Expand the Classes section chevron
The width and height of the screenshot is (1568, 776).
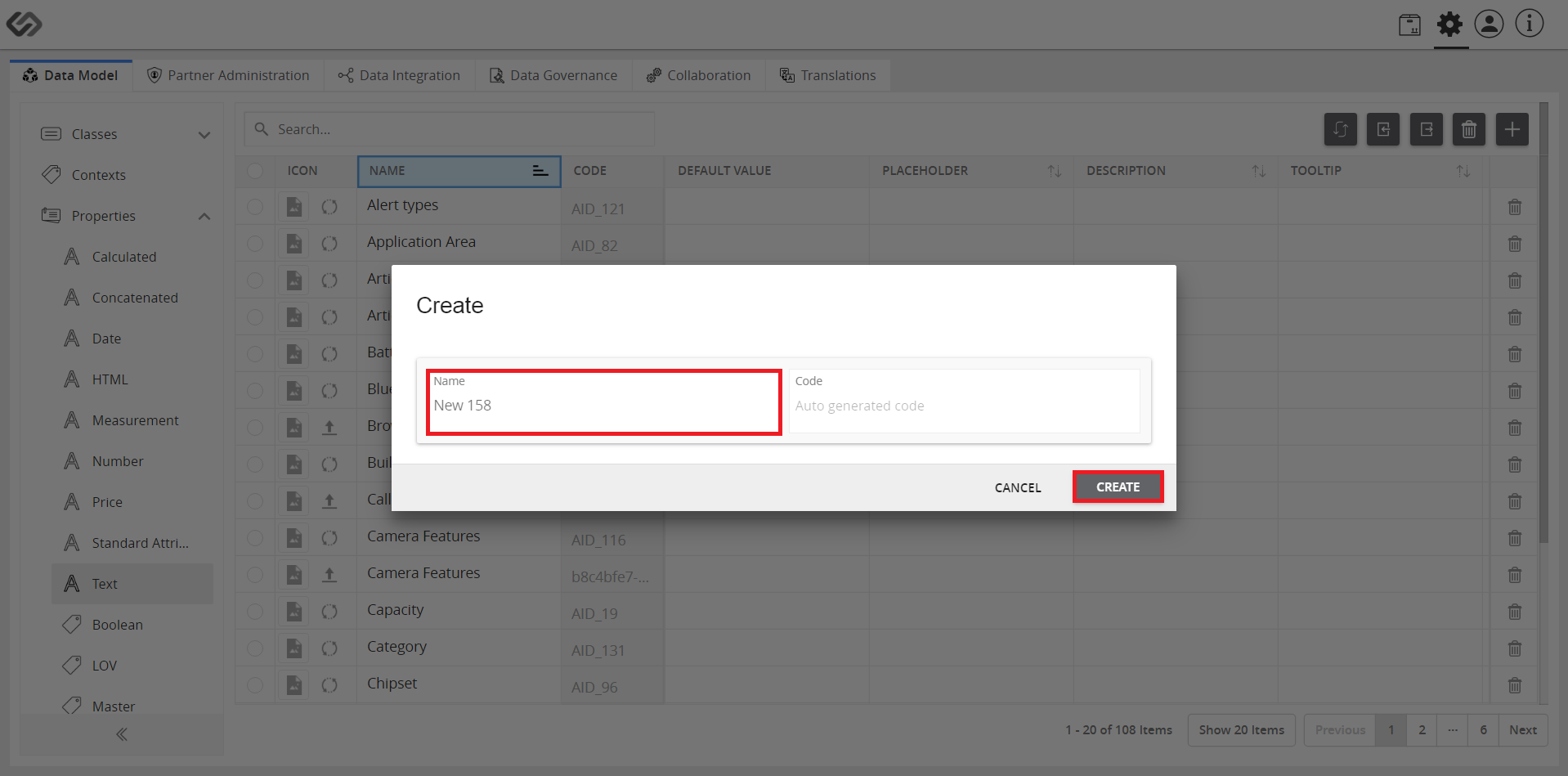pyautogui.click(x=204, y=135)
